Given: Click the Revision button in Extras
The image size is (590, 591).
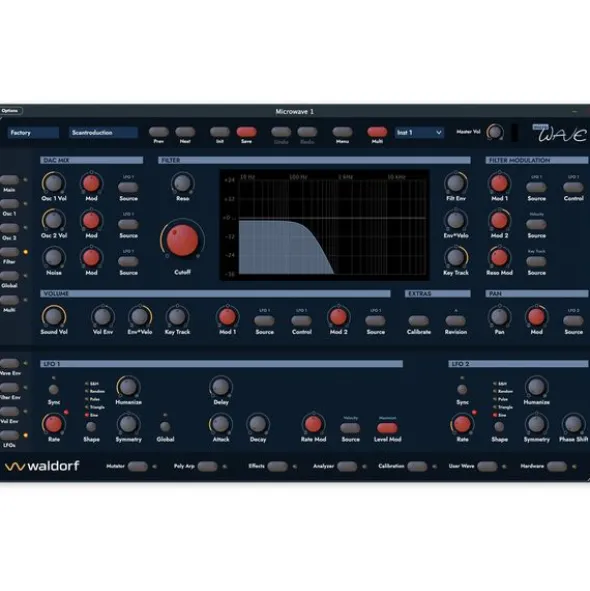Looking at the screenshot, I should 455,321.
